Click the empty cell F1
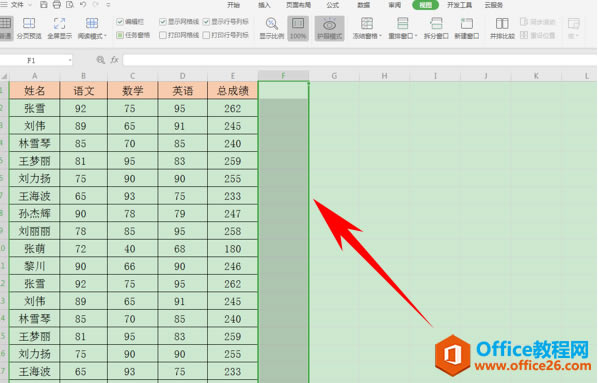The image size is (598, 383). pos(283,90)
